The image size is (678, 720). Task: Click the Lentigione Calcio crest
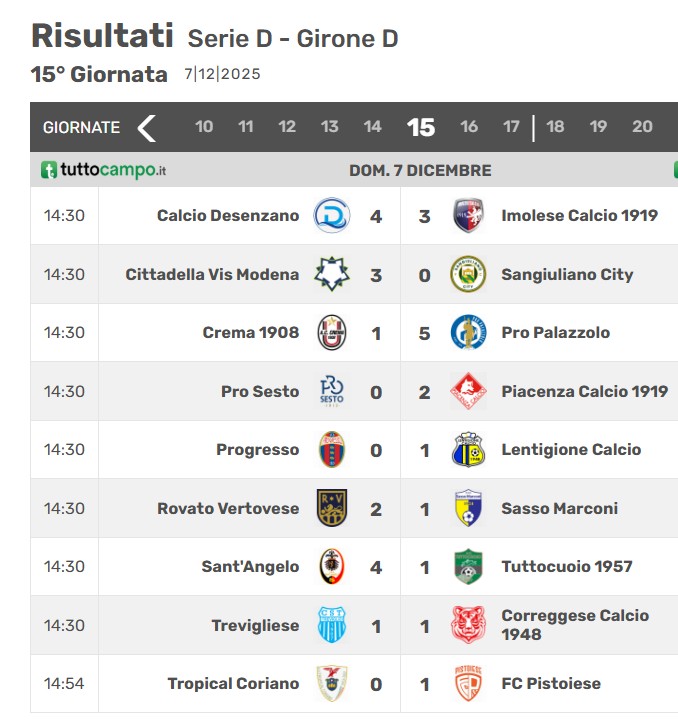[468, 450]
